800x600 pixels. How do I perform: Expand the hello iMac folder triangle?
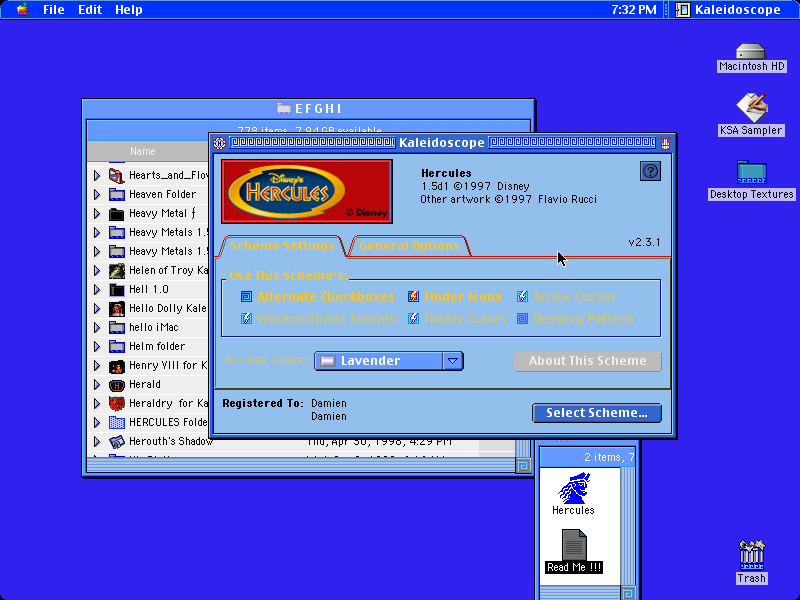pos(97,328)
